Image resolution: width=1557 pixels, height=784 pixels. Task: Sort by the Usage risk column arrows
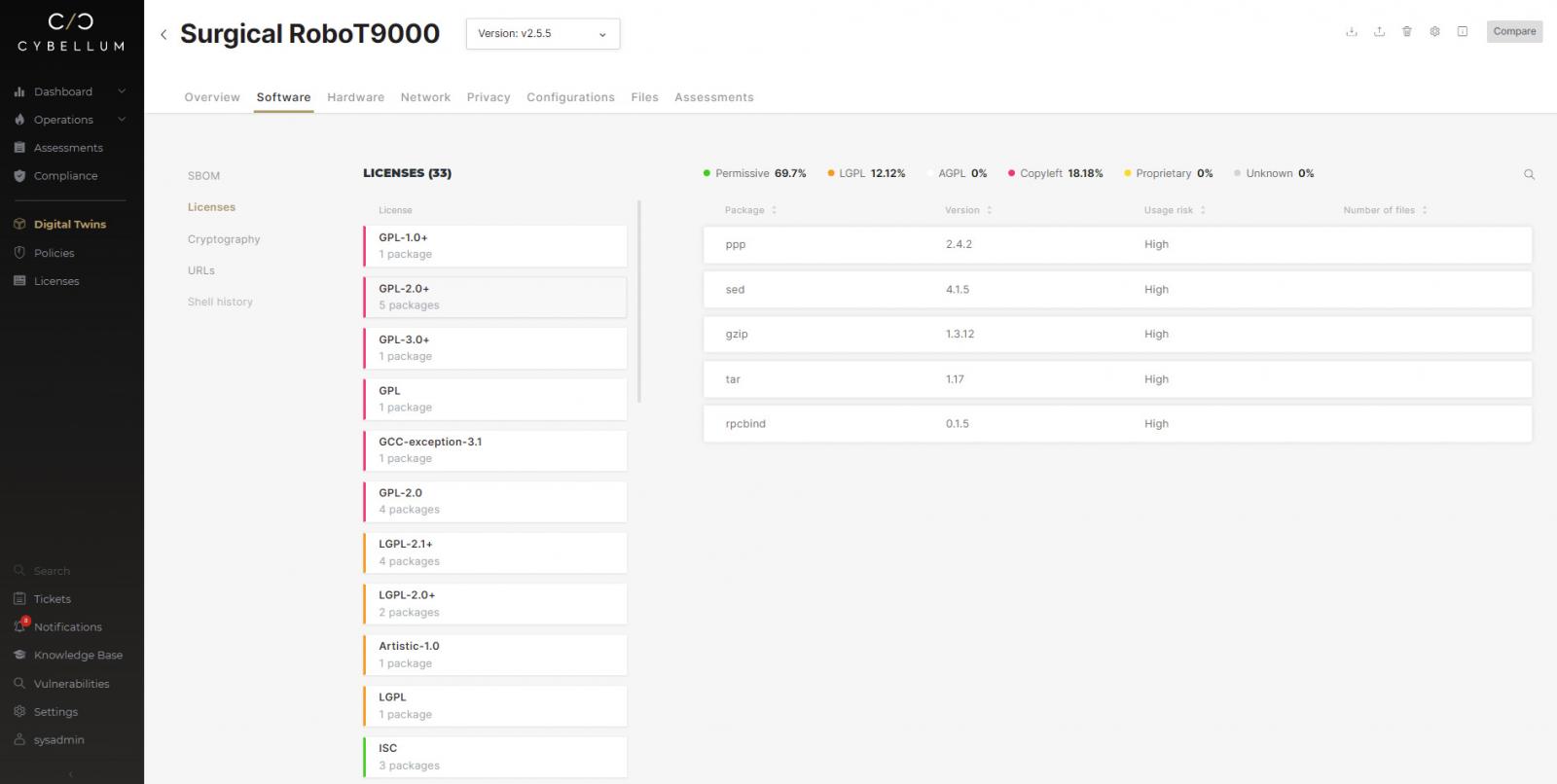[x=1203, y=210]
